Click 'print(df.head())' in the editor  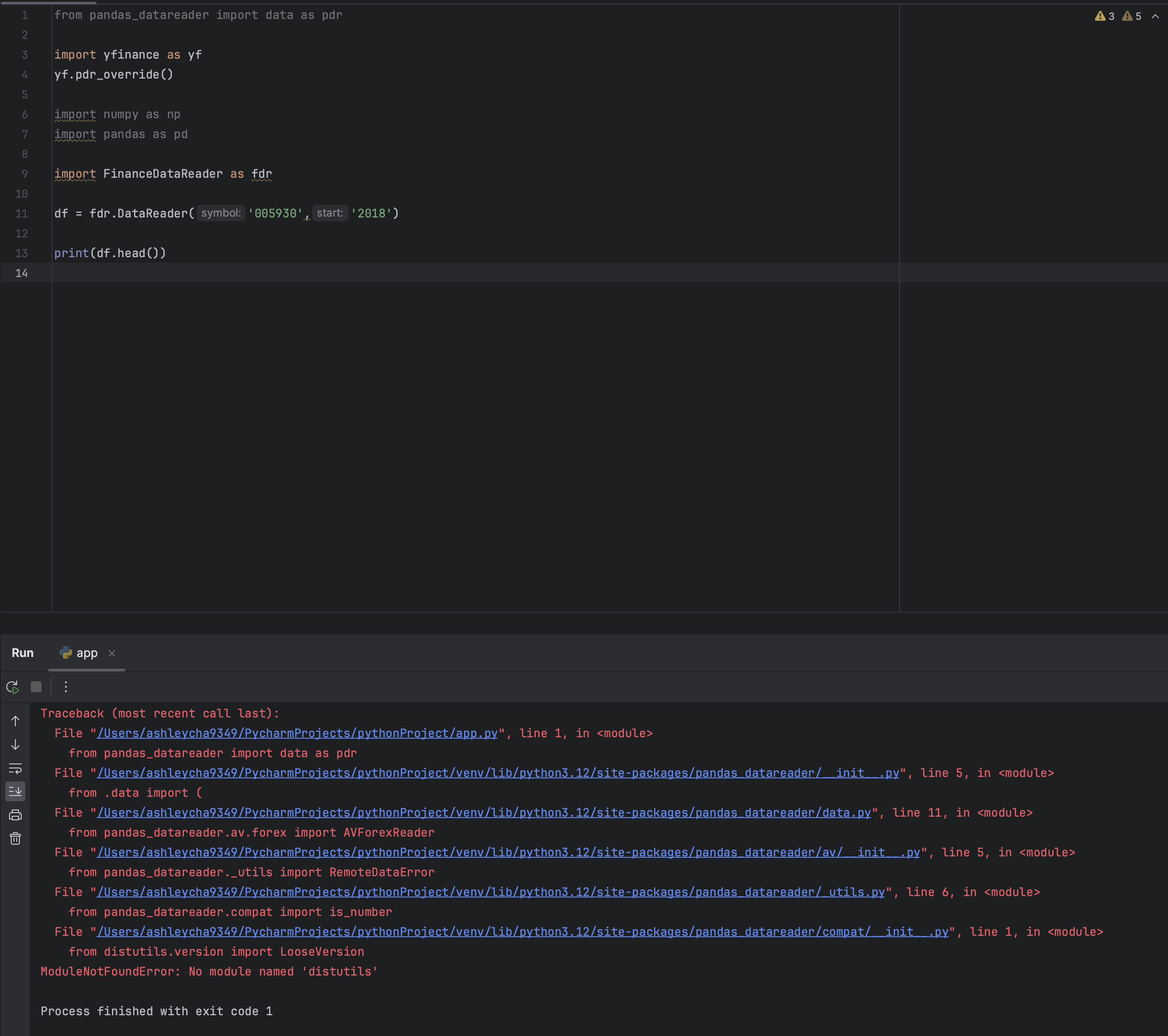110,253
